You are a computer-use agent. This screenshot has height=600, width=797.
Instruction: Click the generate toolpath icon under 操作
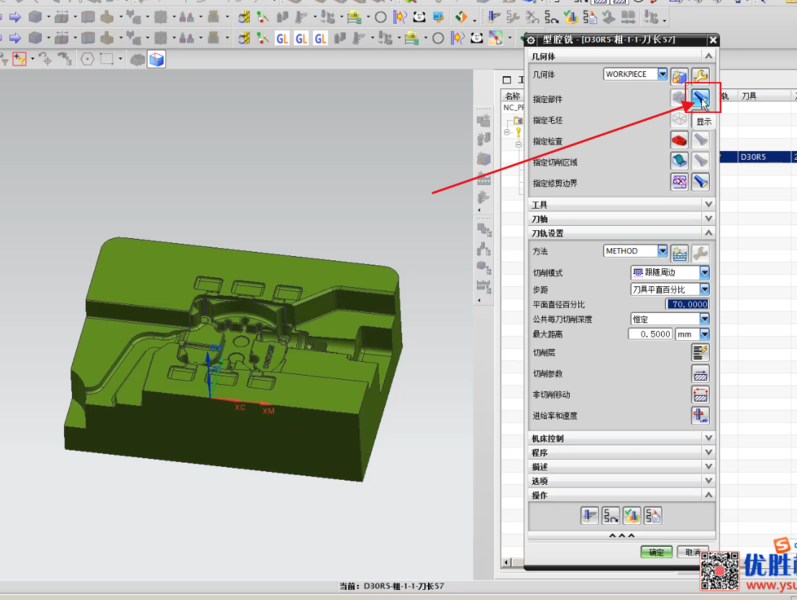(590, 516)
